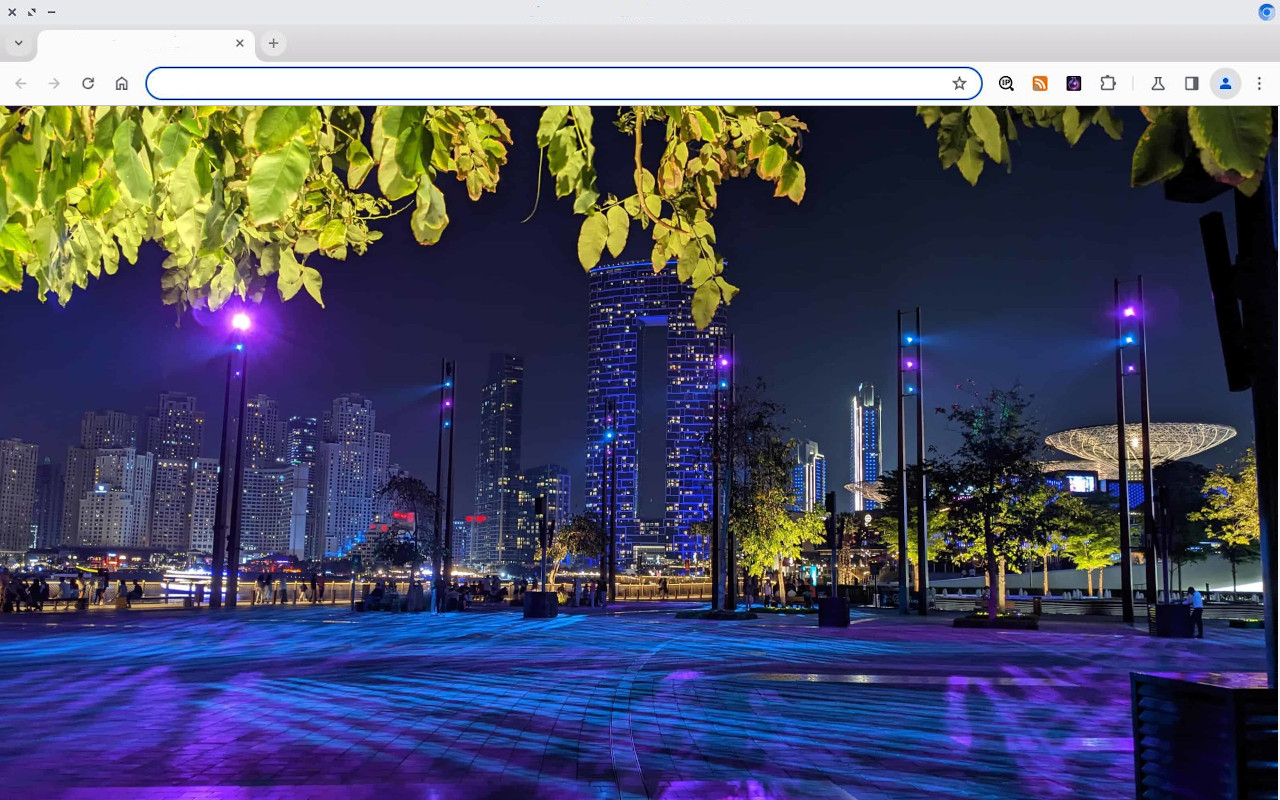Image resolution: width=1280 pixels, height=800 pixels.
Task: Toggle the side panel open
Action: [1191, 83]
